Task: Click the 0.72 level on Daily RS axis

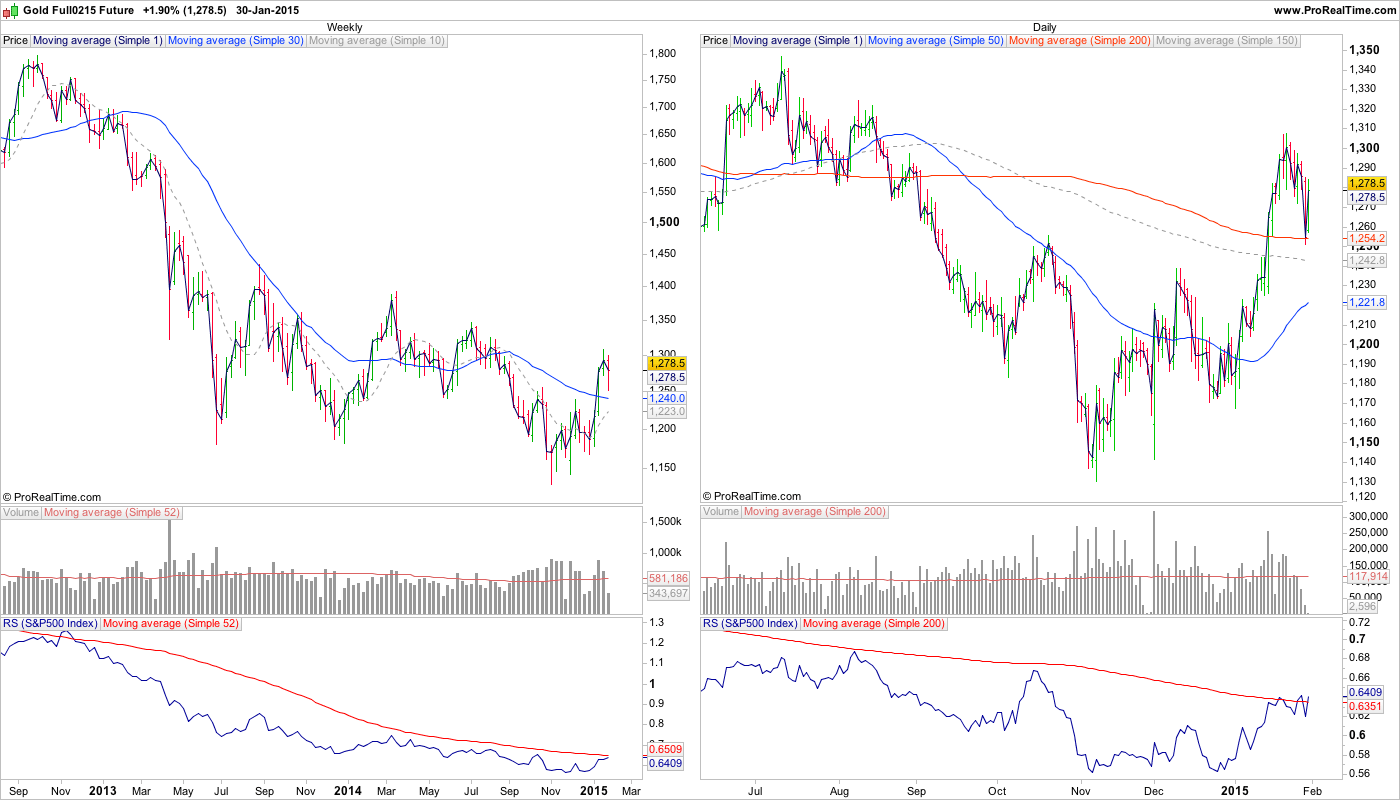Action: tap(1360, 622)
